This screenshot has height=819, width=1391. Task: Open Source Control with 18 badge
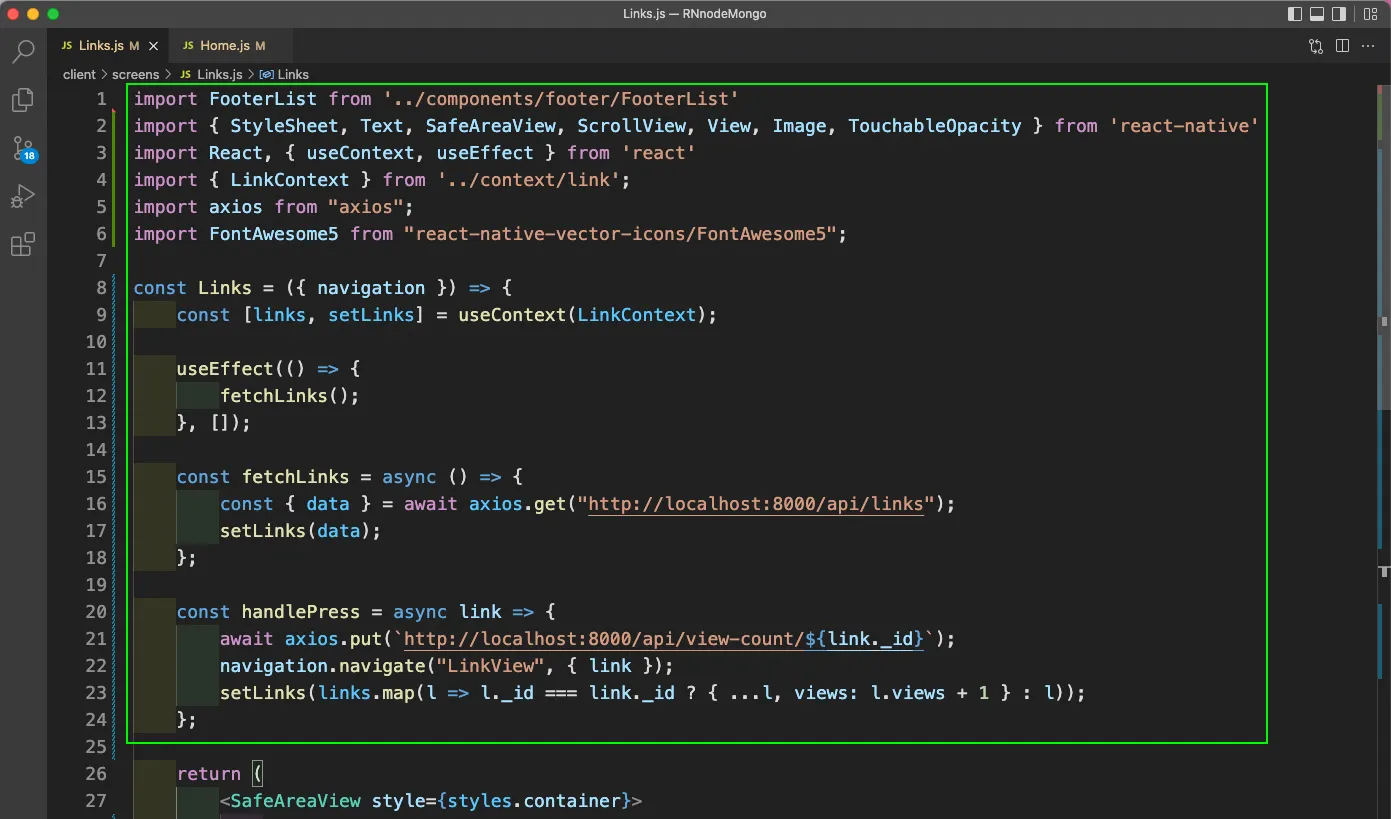23,149
